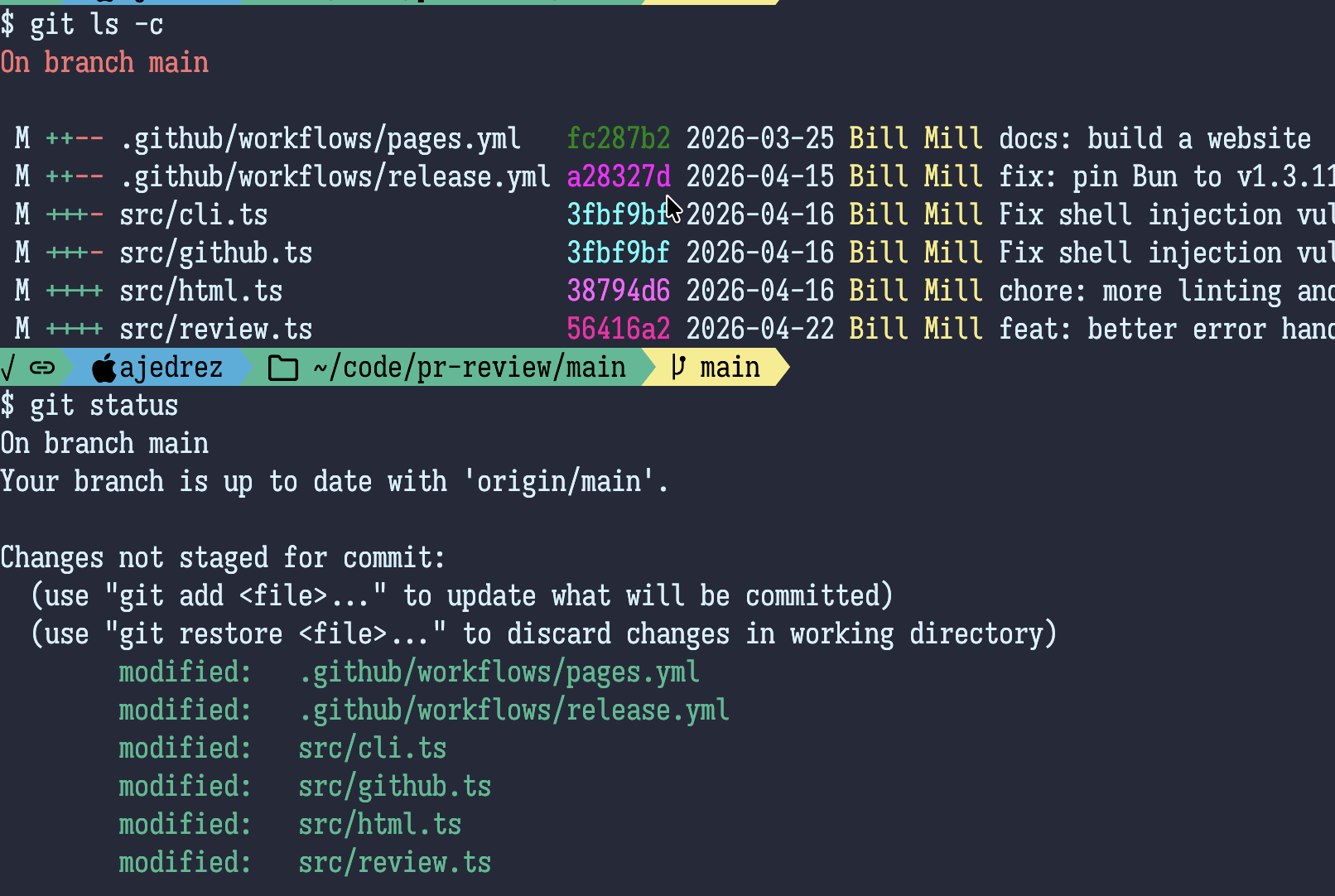This screenshot has height=896, width=1335.
Task: Click the M status marker for src/cli.ts
Action: pyautogui.click(x=22, y=215)
